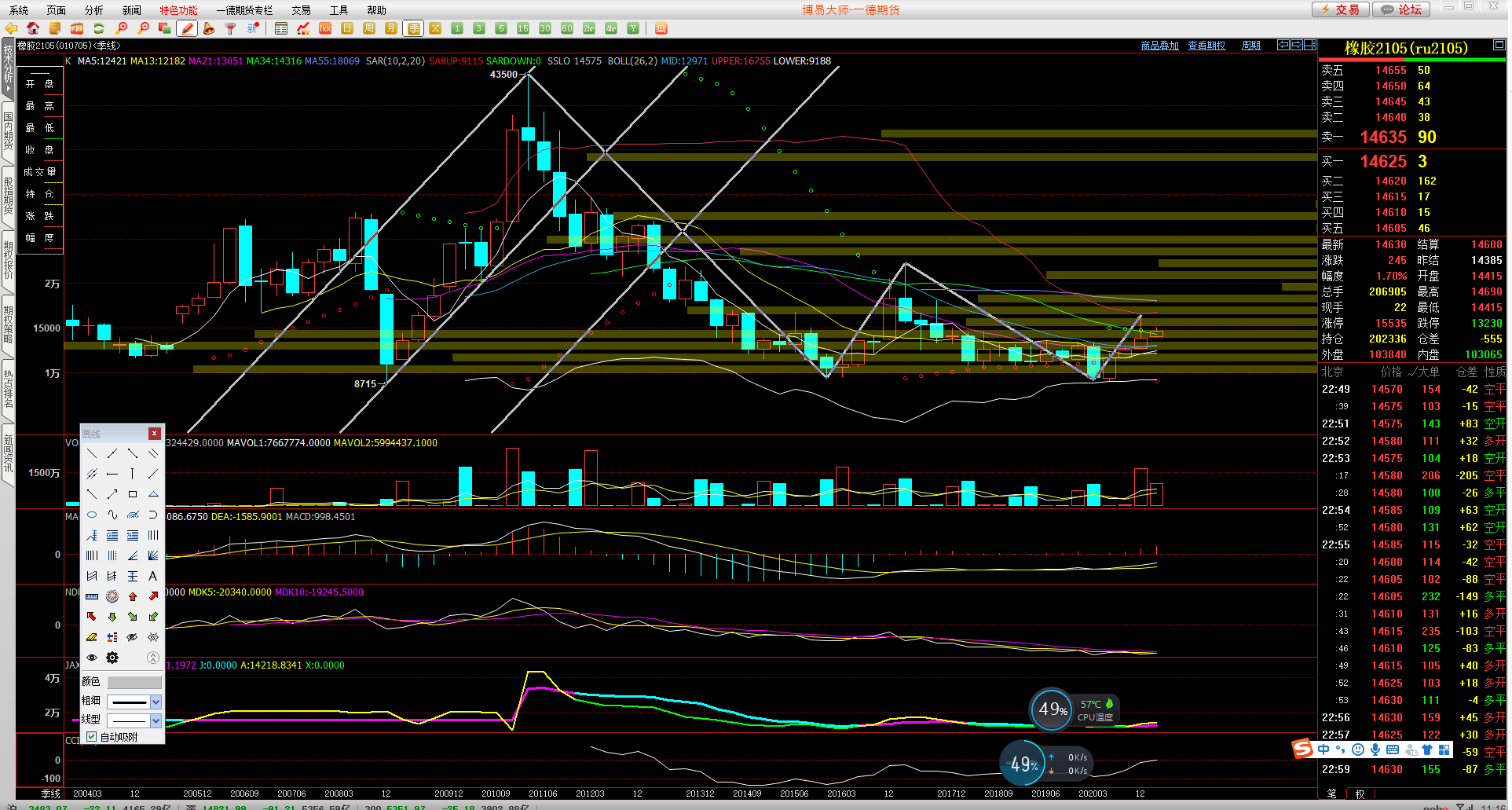This screenshot has height=810, width=1512.
Task: Click the 卖一 price 14635
Action: 1382,137
